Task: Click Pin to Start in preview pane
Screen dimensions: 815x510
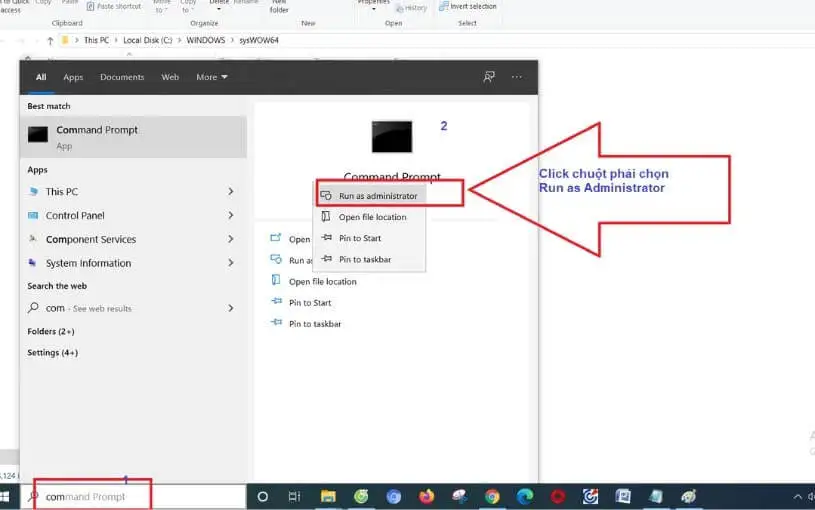Action: coord(301,303)
